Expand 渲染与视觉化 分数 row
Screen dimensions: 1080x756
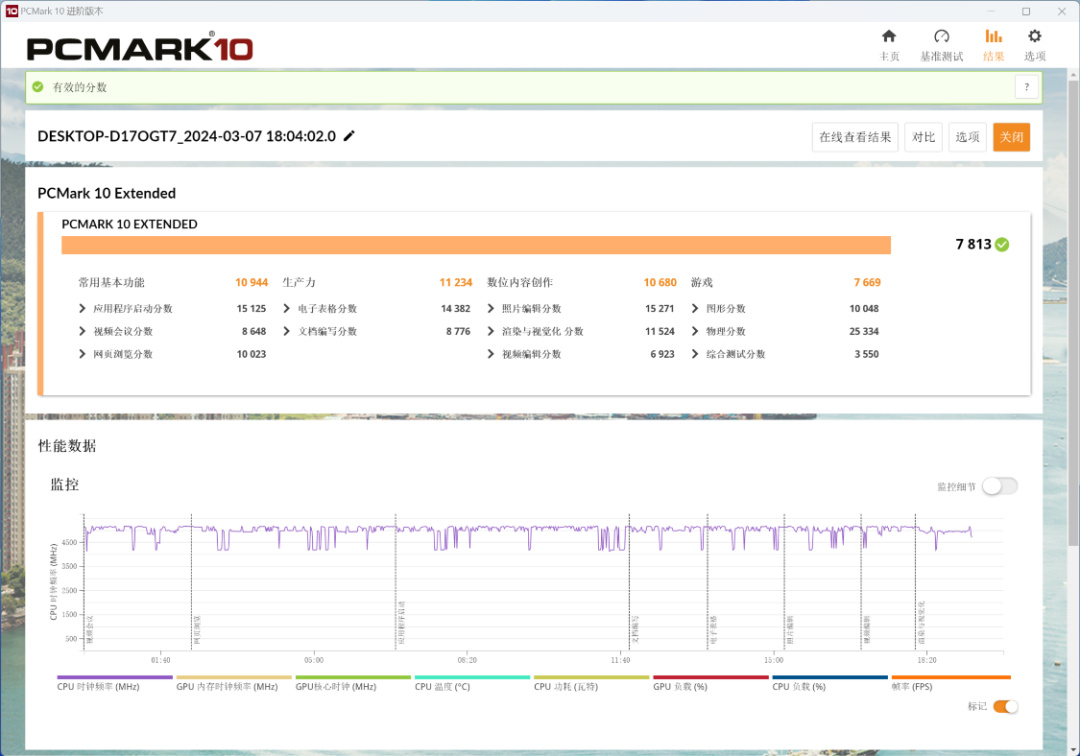coord(490,331)
